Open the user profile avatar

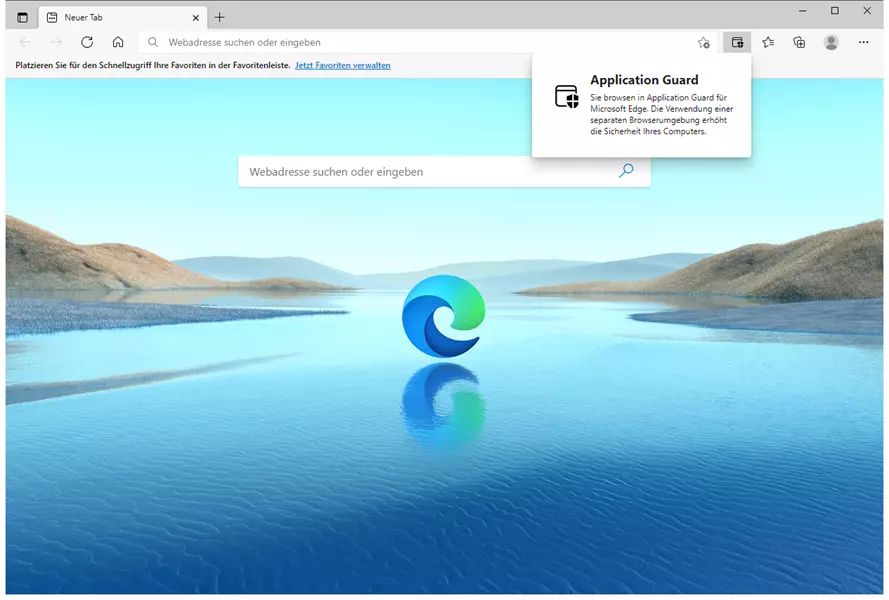[831, 42]
